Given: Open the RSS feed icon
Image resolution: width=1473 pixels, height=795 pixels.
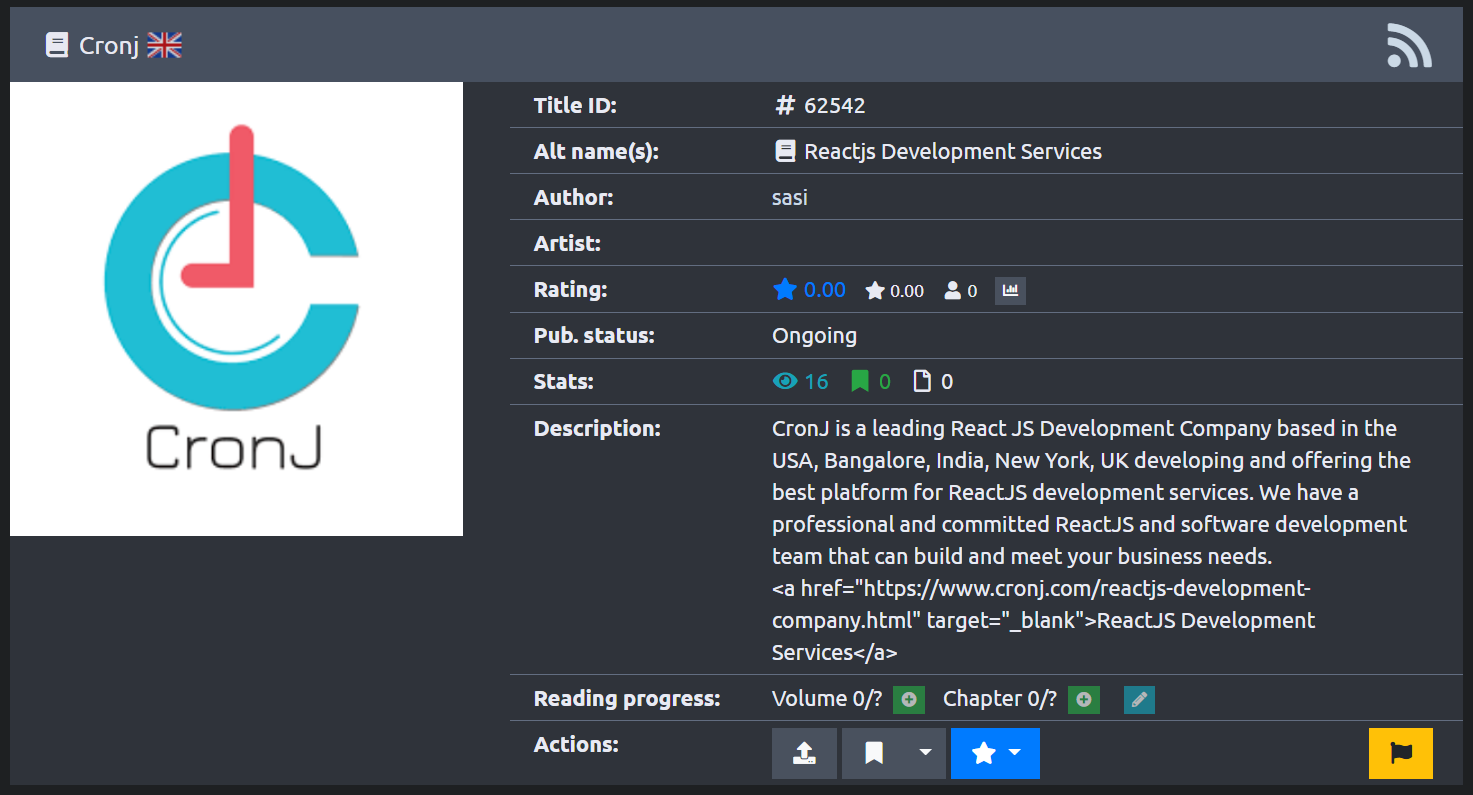Looking at the screenshot, I should (x=1409, y=45).
